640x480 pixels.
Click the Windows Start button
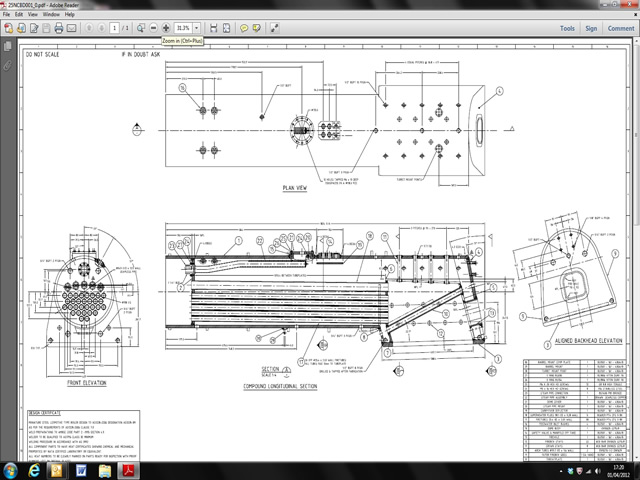12,470
